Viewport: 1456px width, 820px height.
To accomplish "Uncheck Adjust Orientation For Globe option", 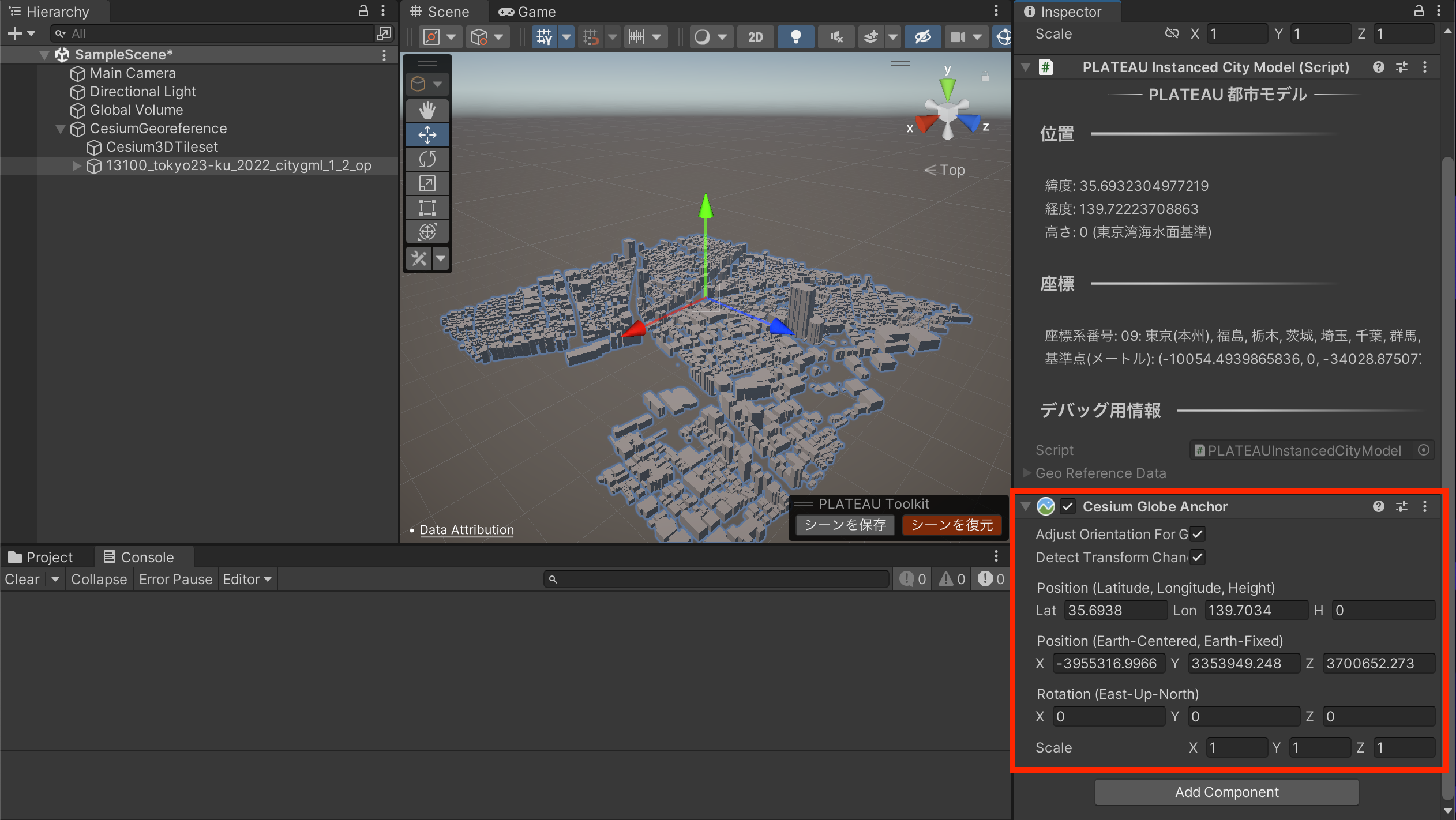I will (1198, 534).
